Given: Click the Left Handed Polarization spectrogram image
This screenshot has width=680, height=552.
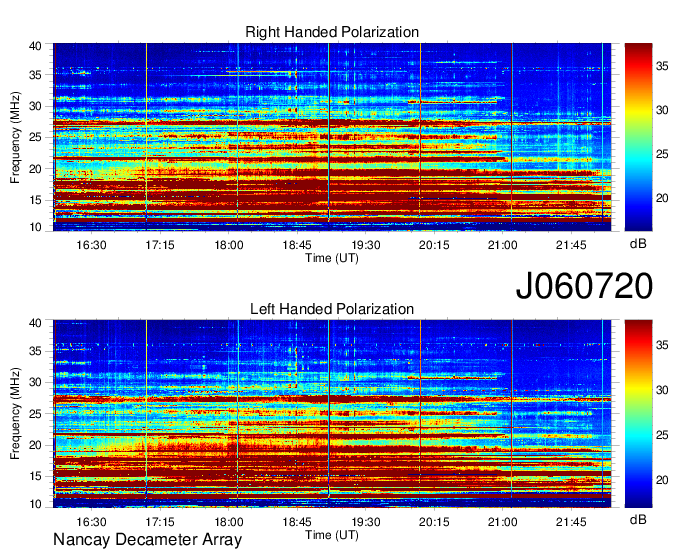Looking at the screenshot, I should pos(332,414).
